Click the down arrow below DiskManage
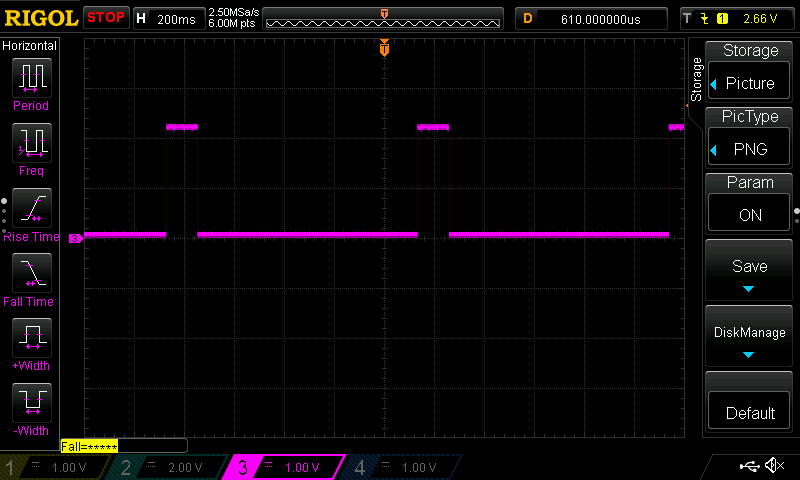This screenshot has width=800, height=480. (748, 355)
